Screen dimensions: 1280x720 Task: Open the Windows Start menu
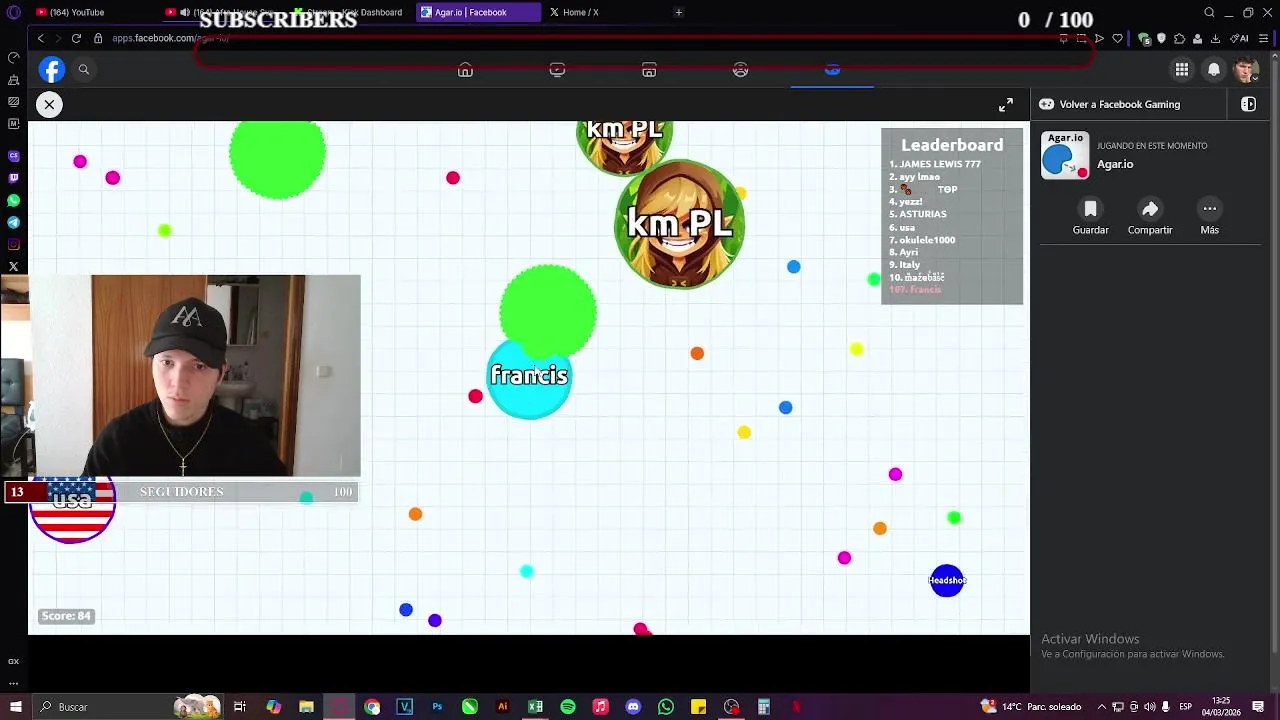(15, 707)
